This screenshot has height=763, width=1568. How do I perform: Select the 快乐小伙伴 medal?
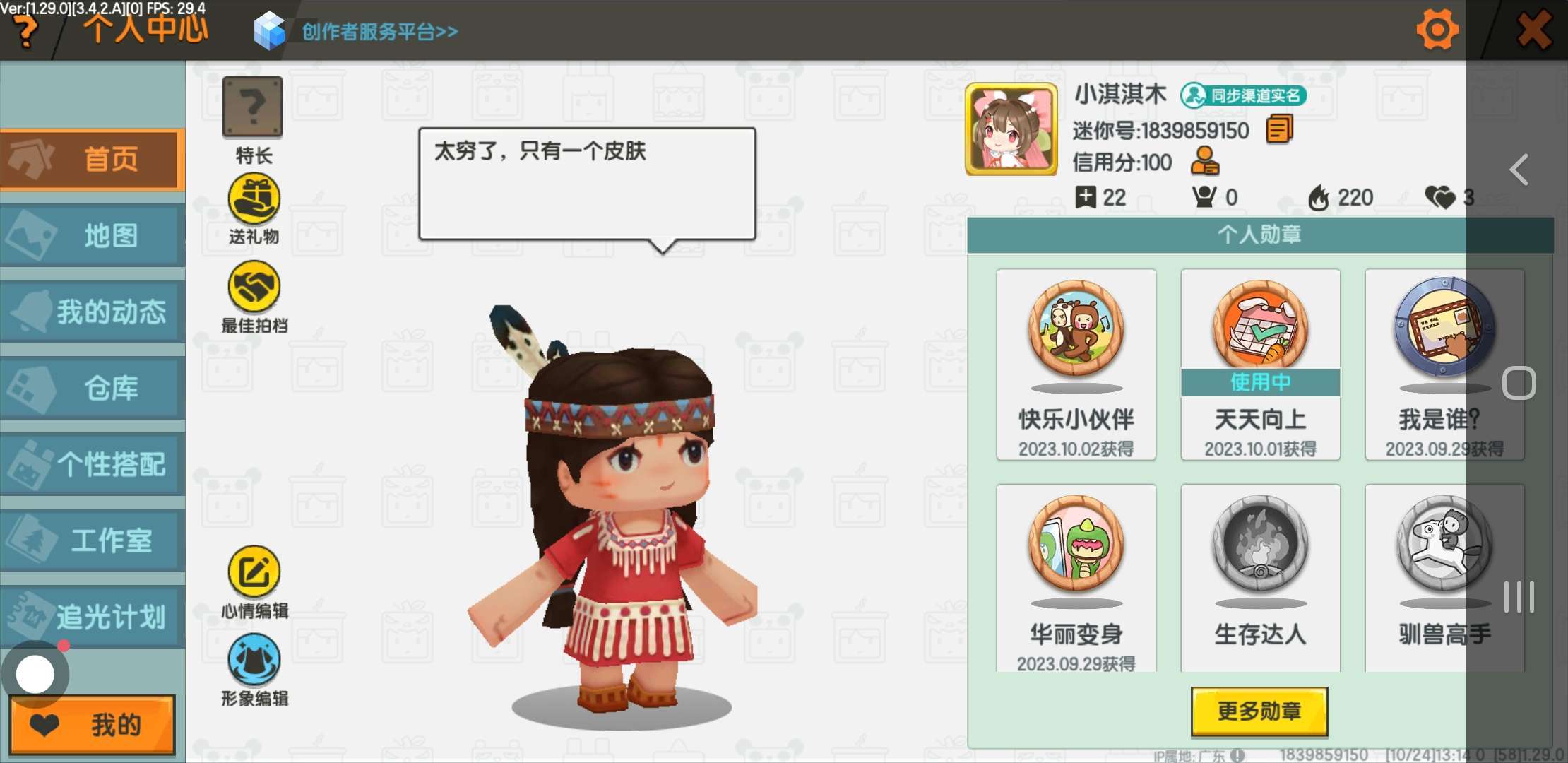coord(1076,365)
